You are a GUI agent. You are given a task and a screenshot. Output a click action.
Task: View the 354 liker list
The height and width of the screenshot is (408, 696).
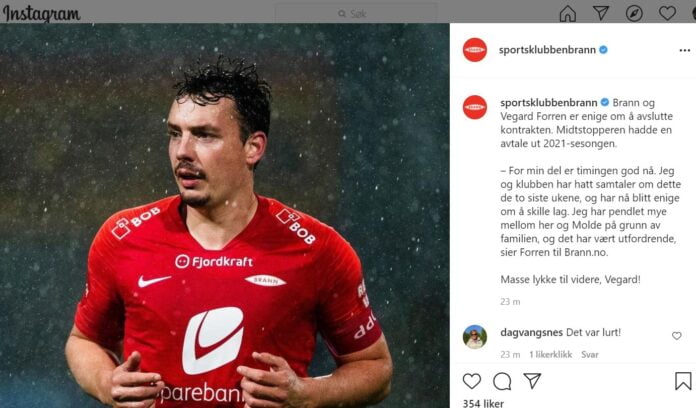click(x=483, y=403)
